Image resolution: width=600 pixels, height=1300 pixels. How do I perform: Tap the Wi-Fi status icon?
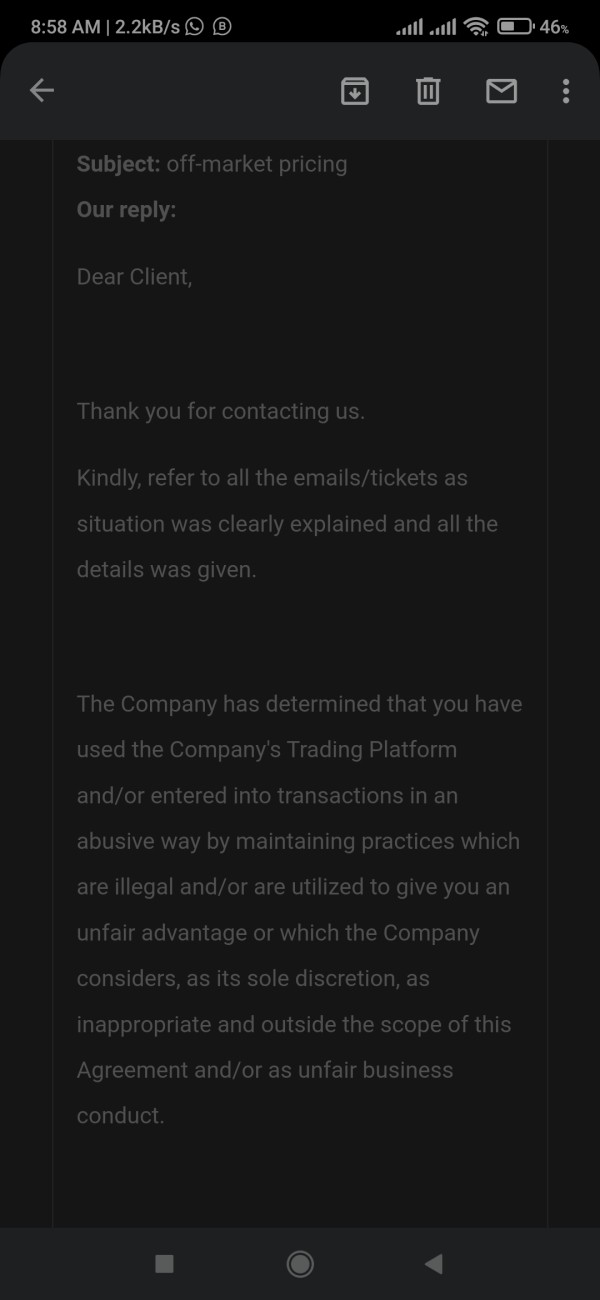pos(476,27)
